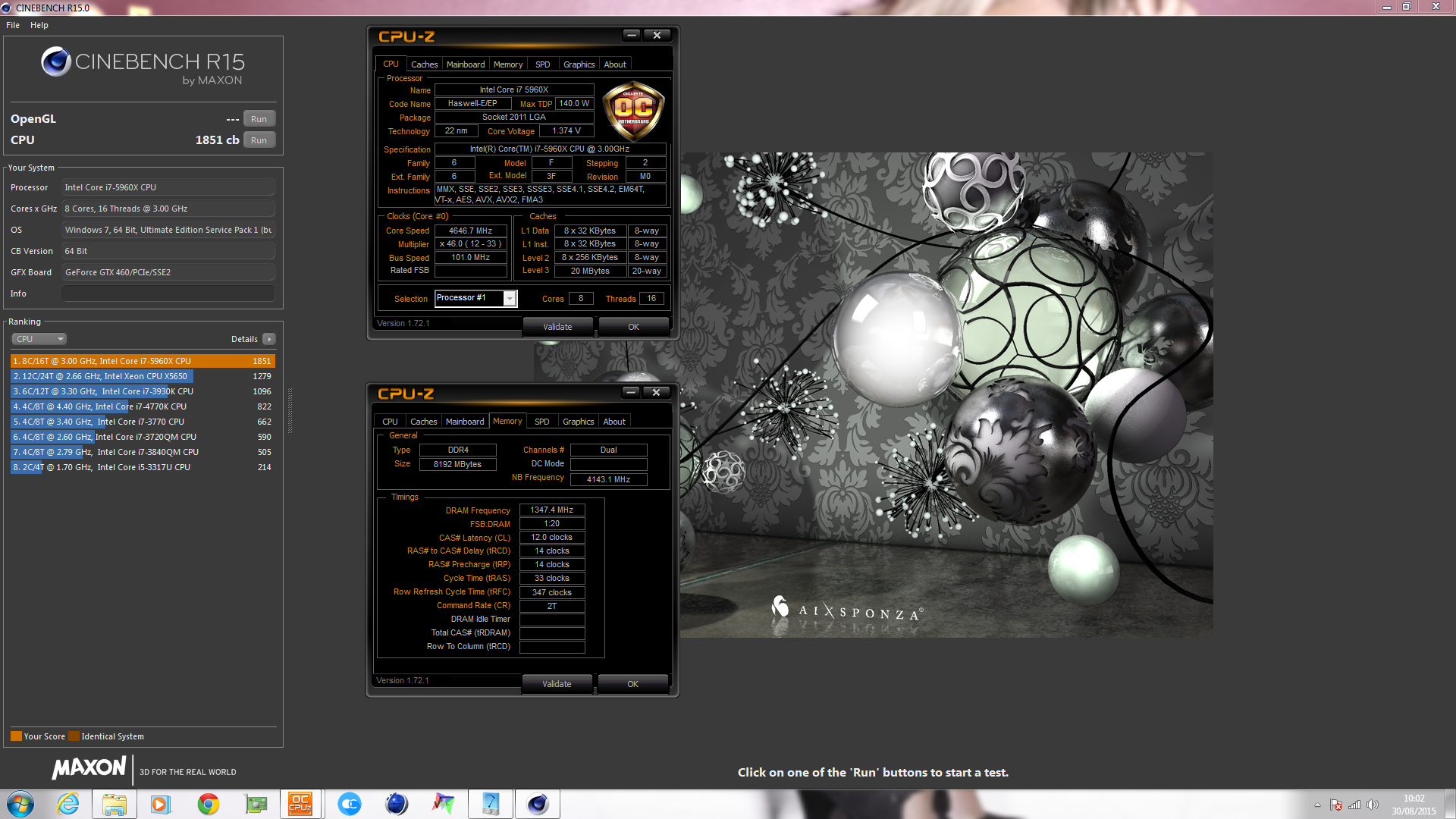Open the blue sphere taskbar icon
The width and height of the screenshot is (1456, 819).
click(397, 804)
